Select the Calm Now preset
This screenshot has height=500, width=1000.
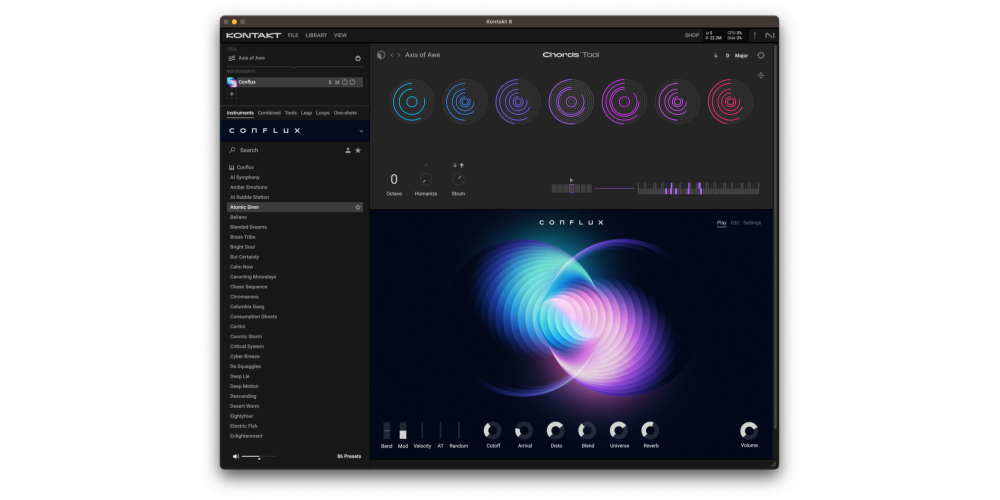coord(242,267)
